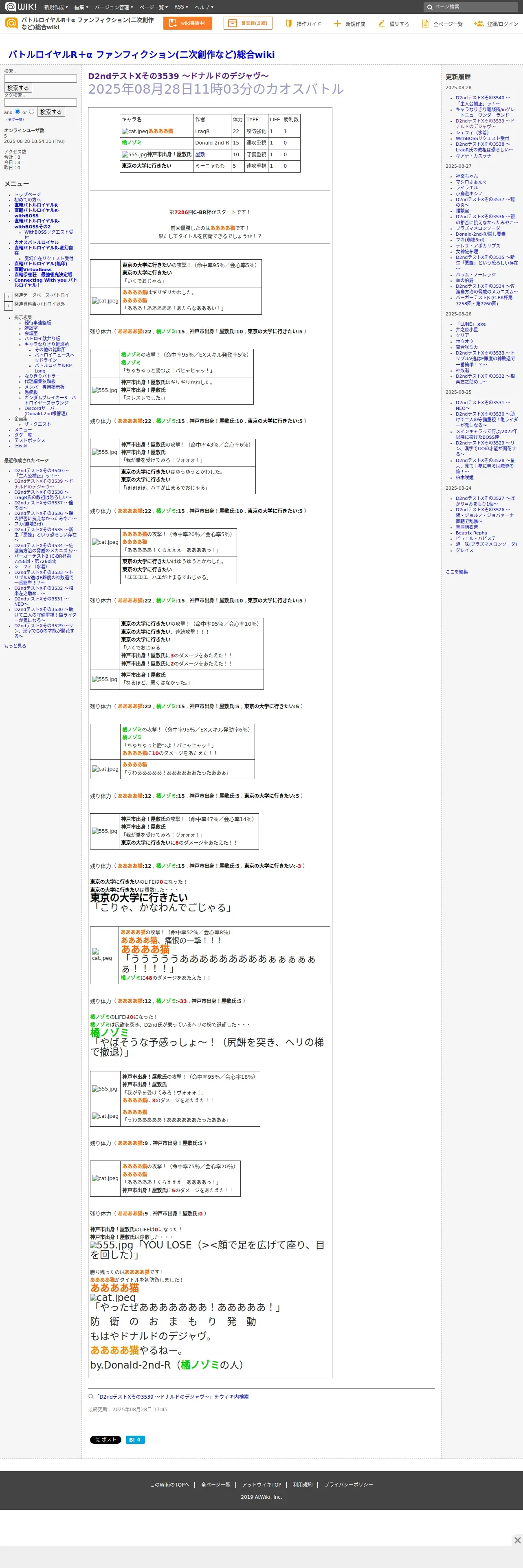
Task: Expand the 関連資料集-バトロイ以外 section
Action: click(x=9, y=306)
